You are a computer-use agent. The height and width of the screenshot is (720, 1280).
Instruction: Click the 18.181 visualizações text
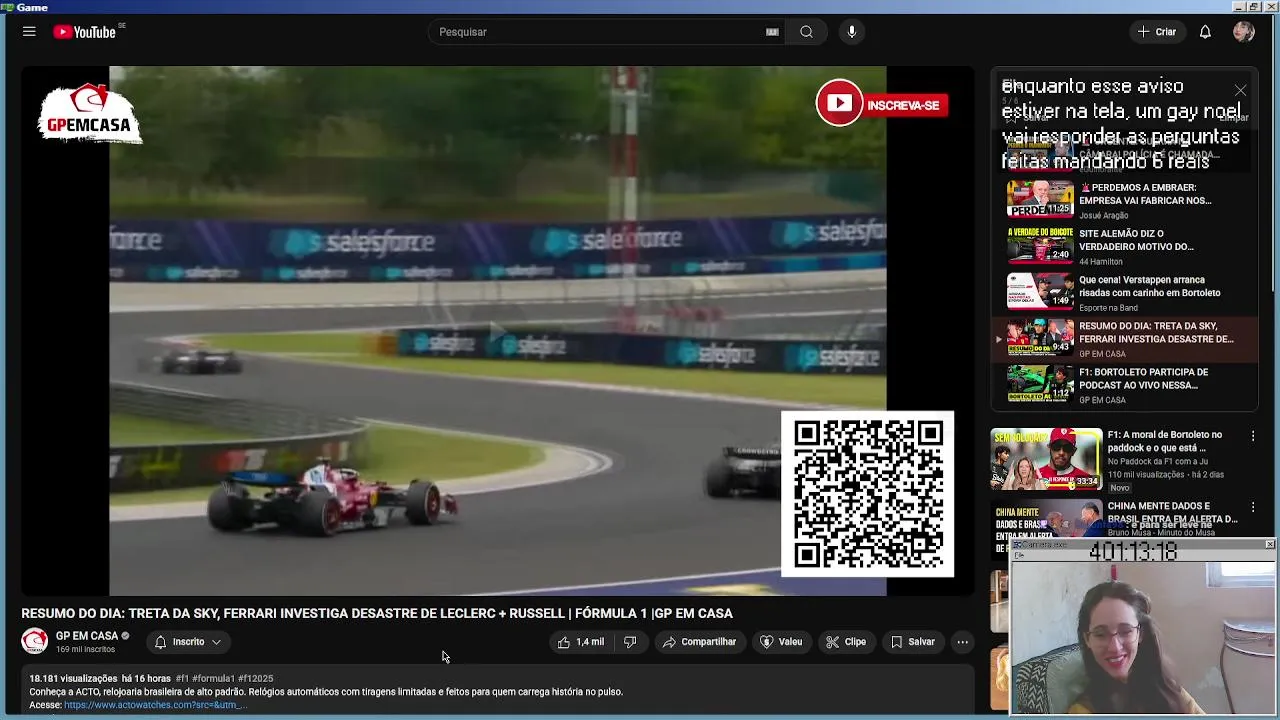click(x=73, y=678)
